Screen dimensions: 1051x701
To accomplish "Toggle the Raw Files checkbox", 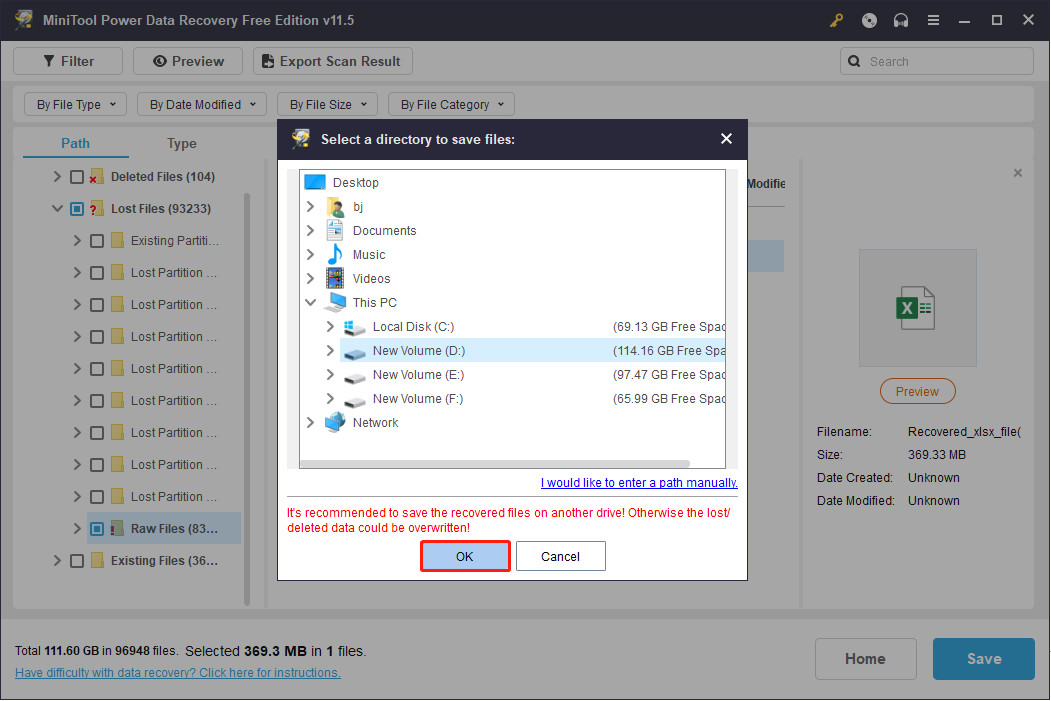I will [97, 529].
